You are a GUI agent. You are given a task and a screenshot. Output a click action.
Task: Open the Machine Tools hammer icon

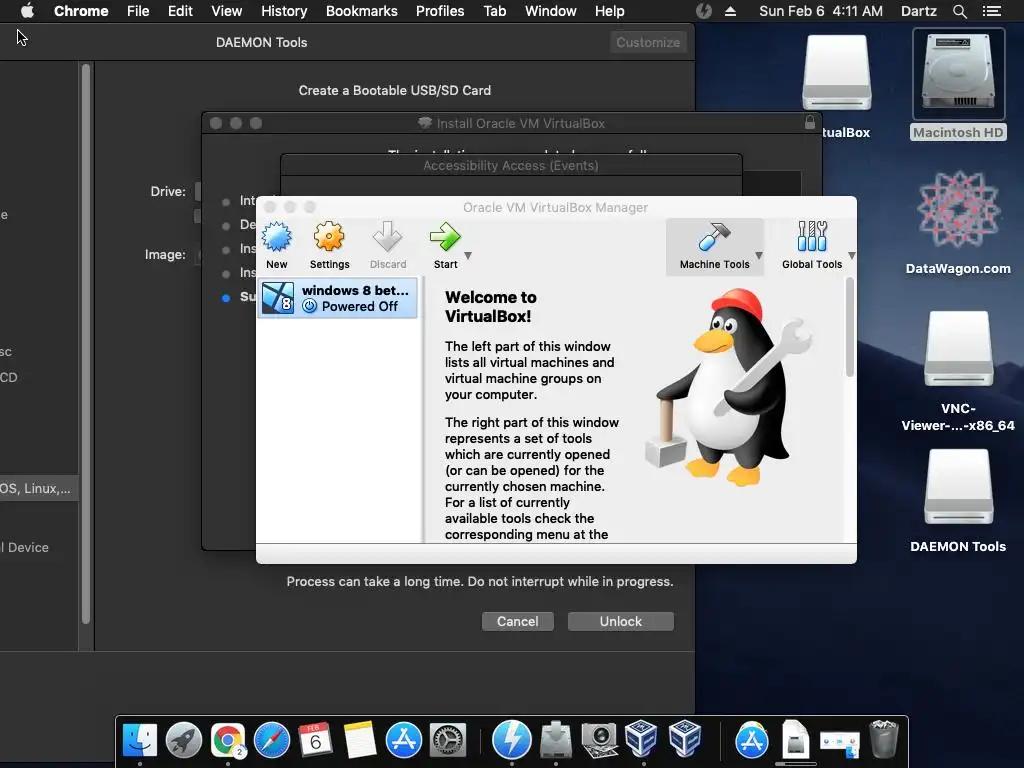point(714,237)
